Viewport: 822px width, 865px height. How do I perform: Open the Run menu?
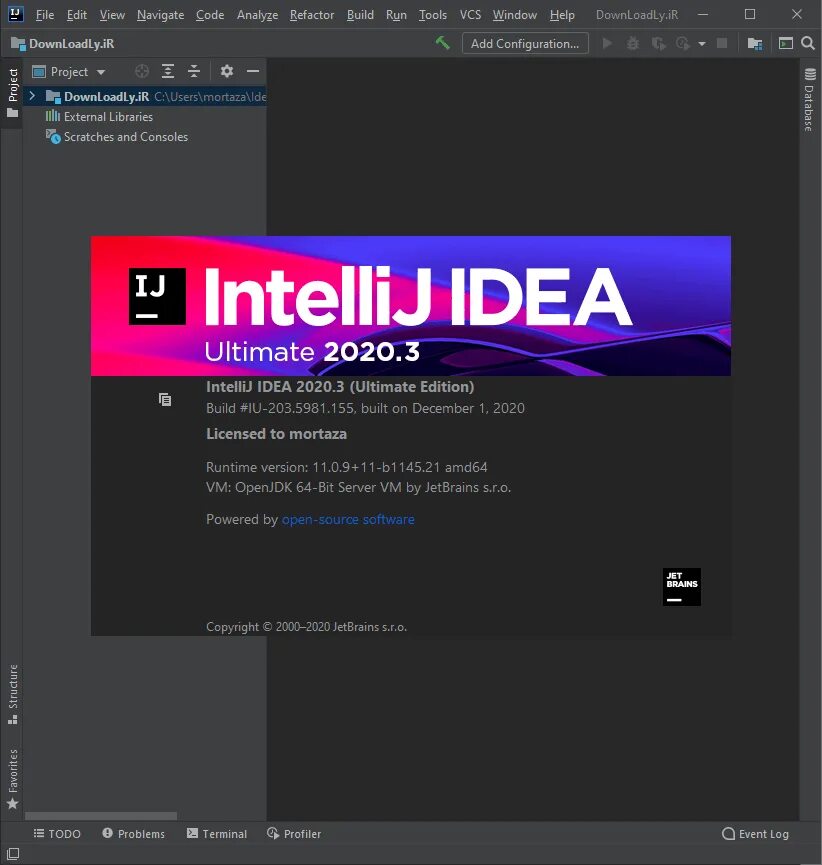[x=396, y=15]
